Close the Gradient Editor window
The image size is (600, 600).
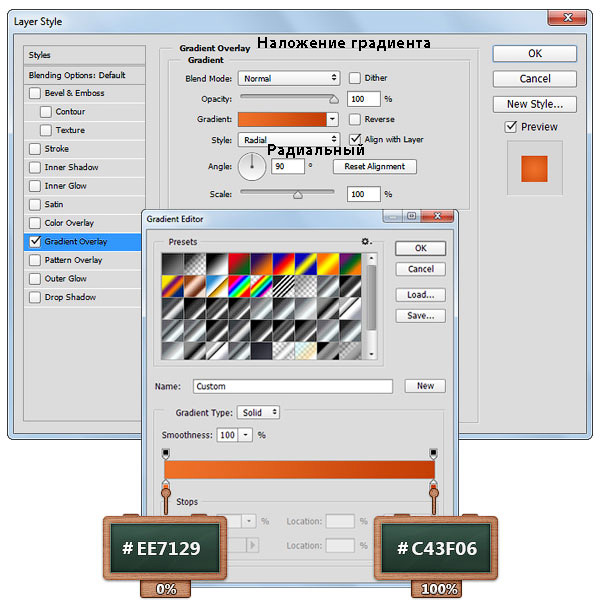tap(437, 216)
